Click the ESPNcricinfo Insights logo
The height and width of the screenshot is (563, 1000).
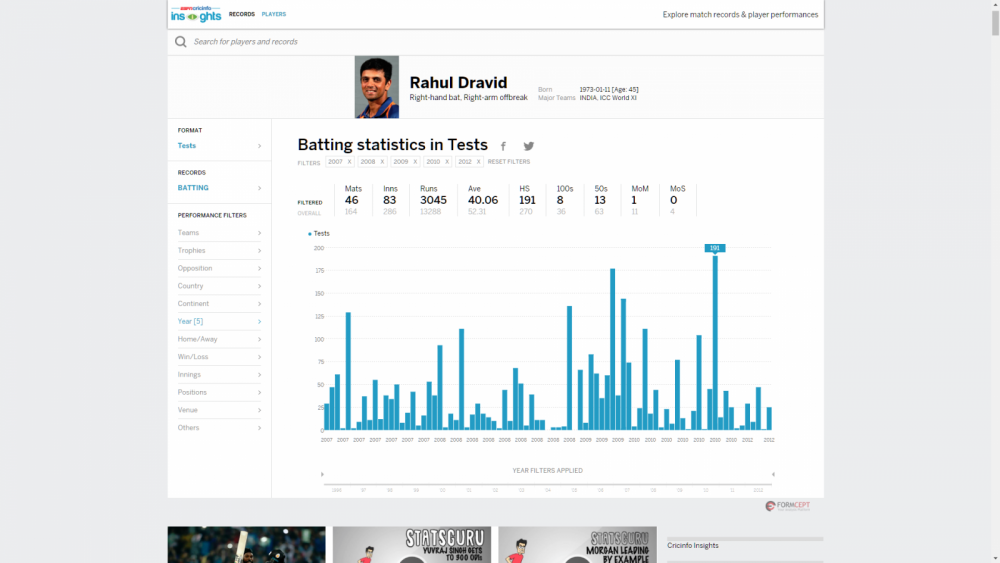point(196,14)
